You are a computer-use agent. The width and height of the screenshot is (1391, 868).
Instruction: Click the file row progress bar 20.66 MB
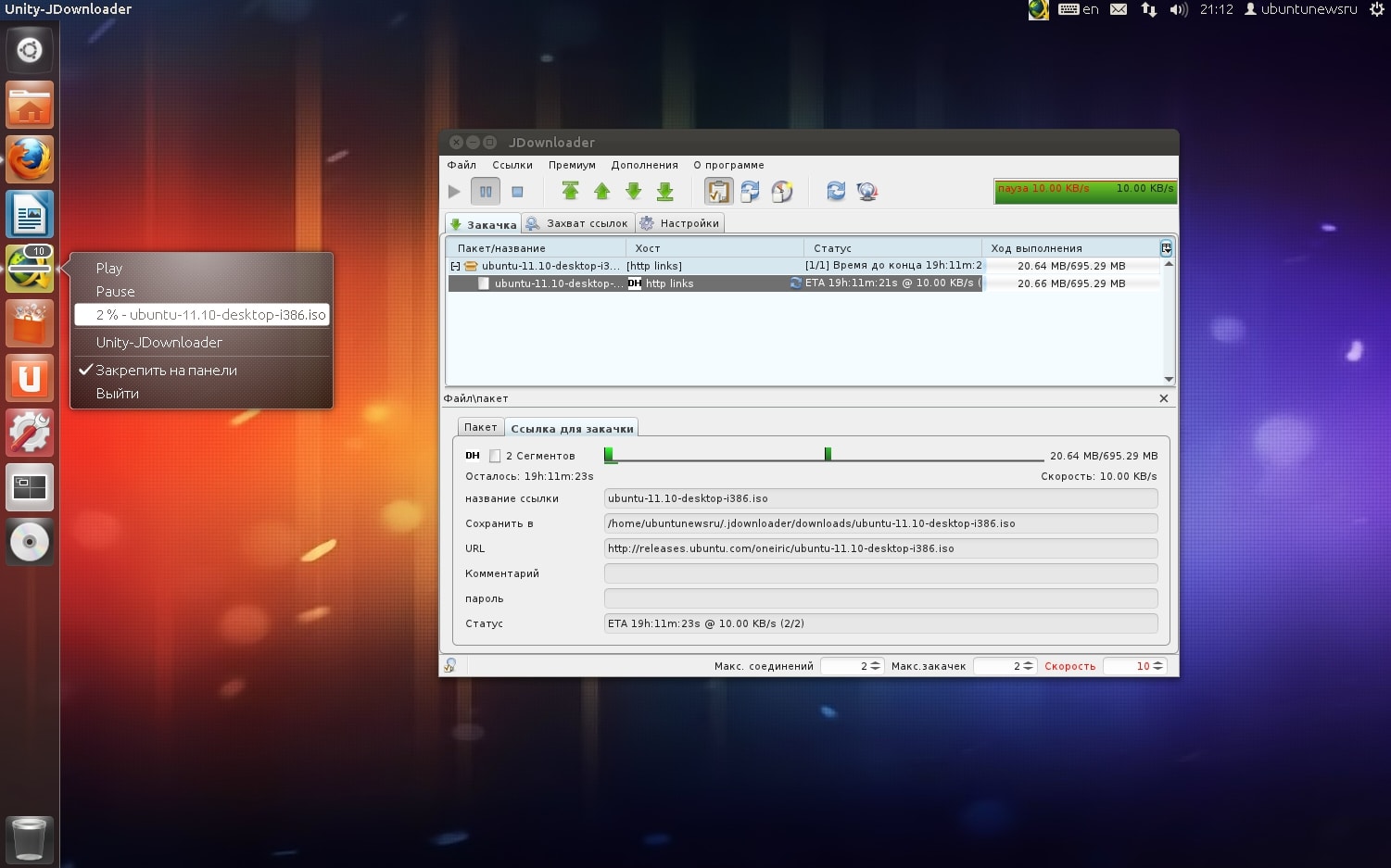1071,283
